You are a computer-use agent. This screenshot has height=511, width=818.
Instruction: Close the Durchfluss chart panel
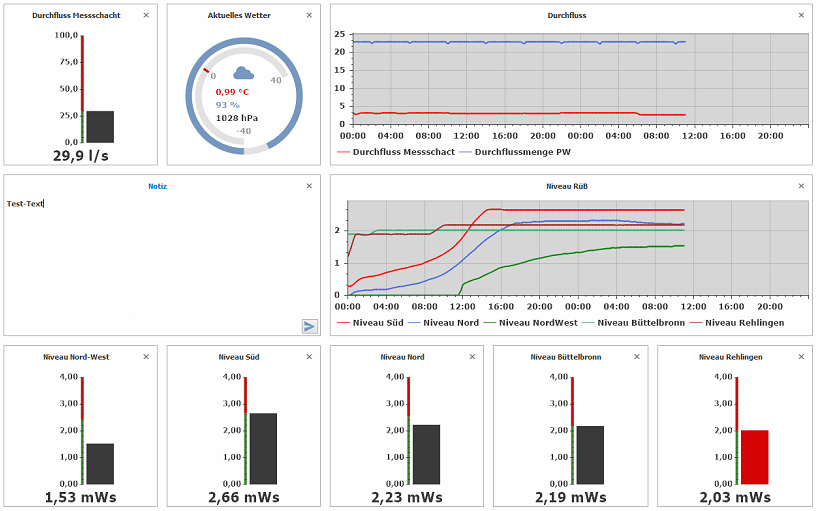tap(800, 15)
